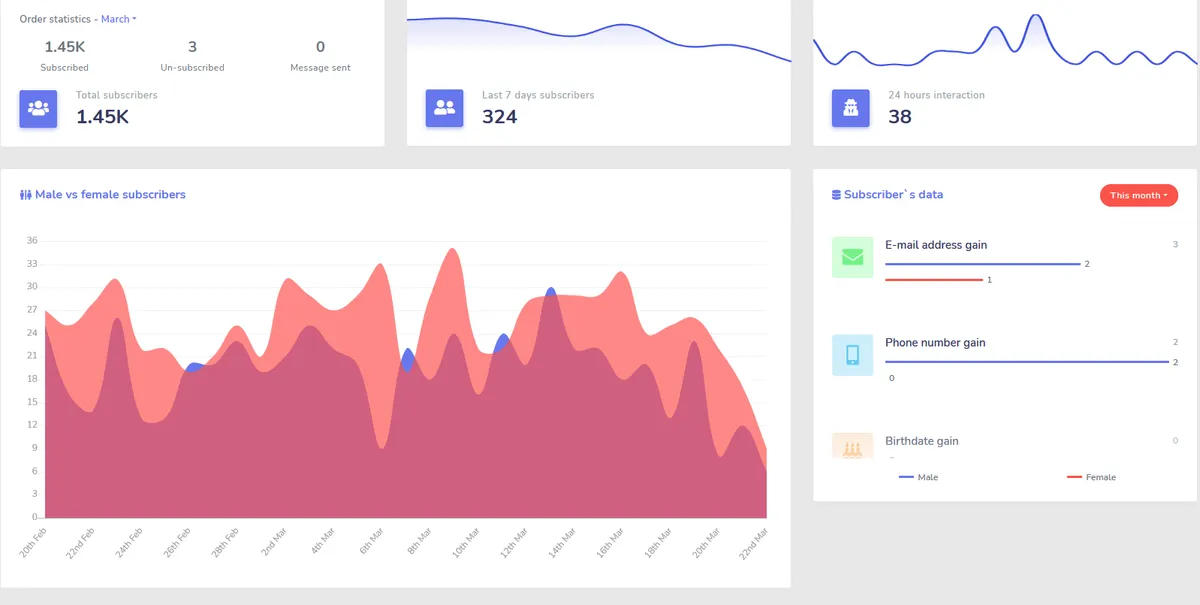Click the Phone number gain mobile icon
Viewport: 1200px width, 605px height.
[x=852, y=355]
